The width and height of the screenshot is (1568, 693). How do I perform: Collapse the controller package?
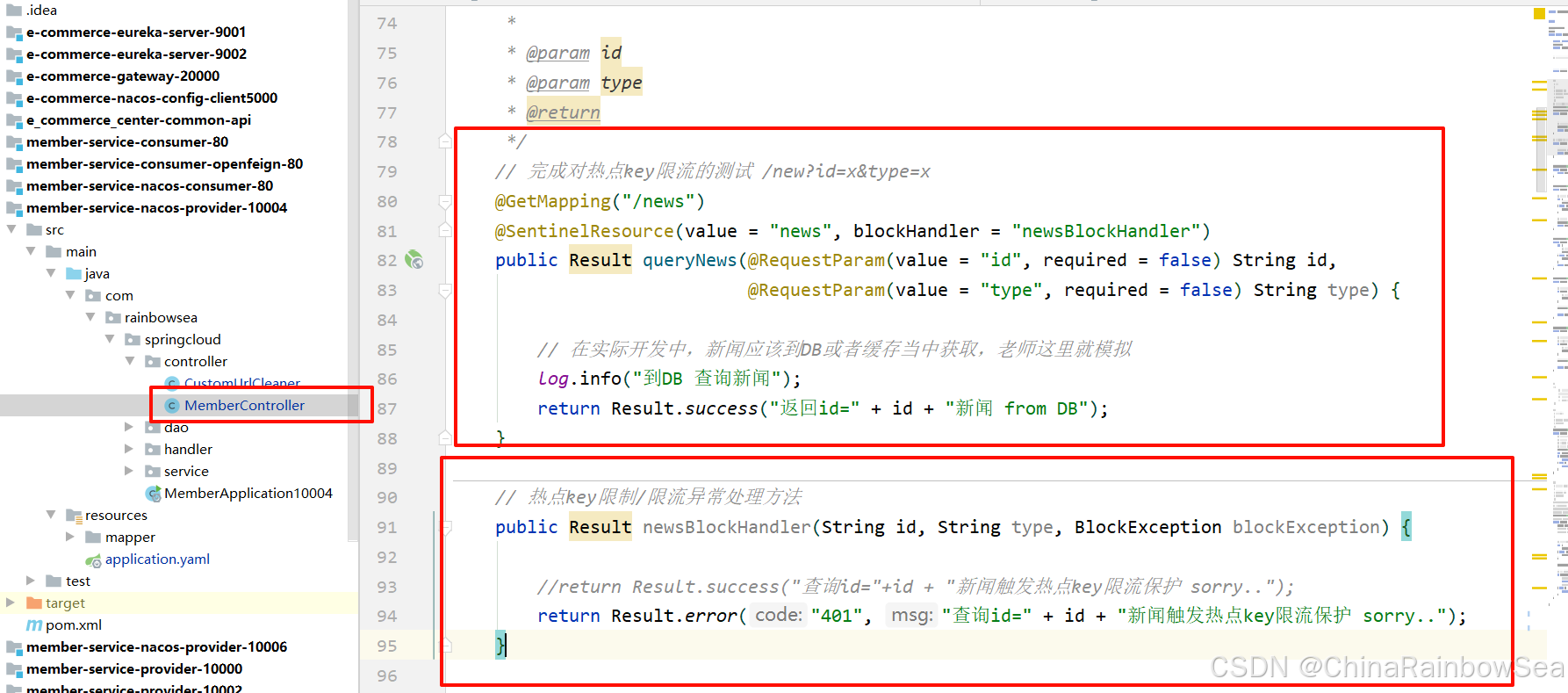point(130,361)
